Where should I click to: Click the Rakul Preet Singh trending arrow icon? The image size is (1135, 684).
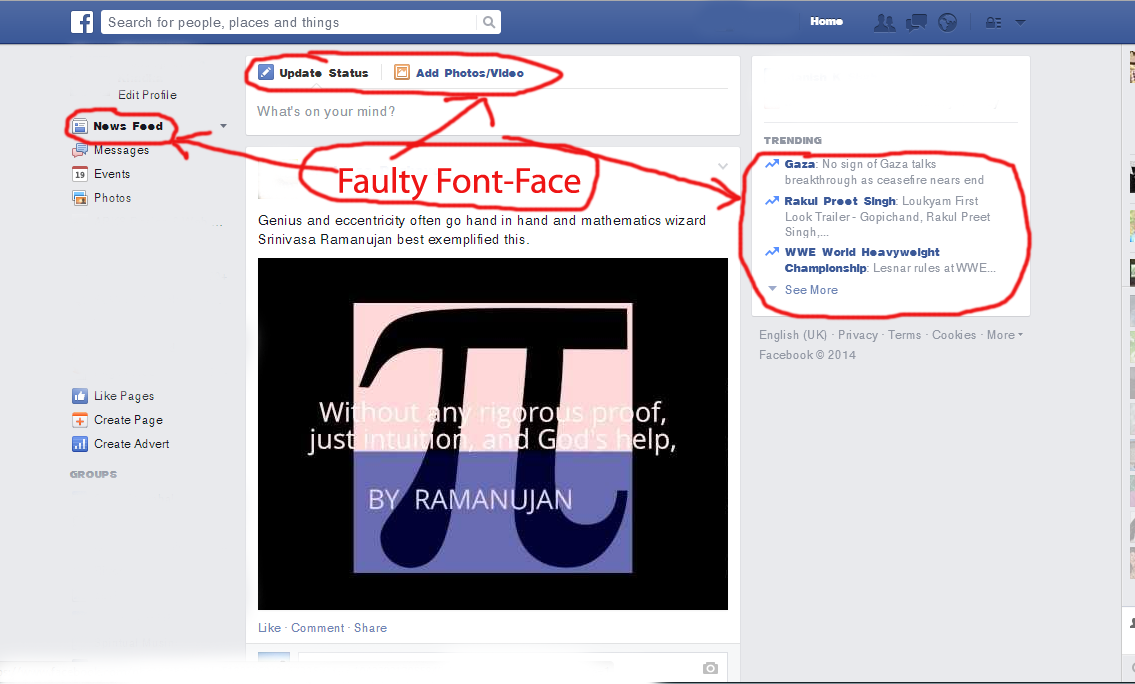click(772, 200)
